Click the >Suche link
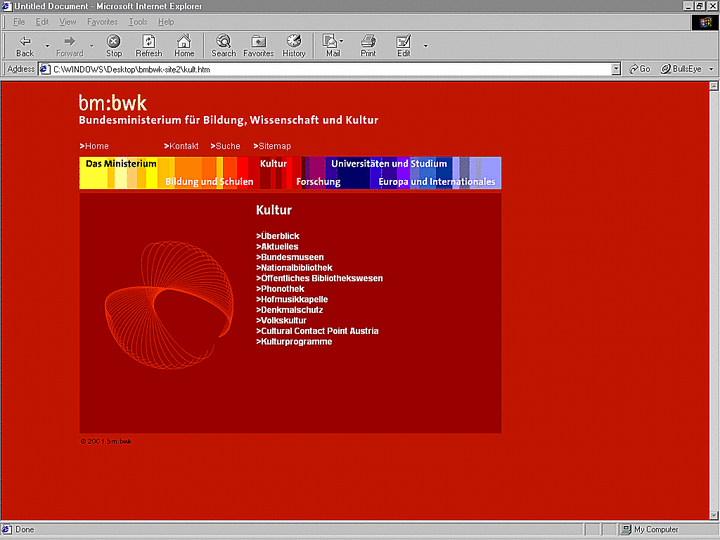This screenshot has height=540, width=720. pyautogui.click(x=225, y=146)
